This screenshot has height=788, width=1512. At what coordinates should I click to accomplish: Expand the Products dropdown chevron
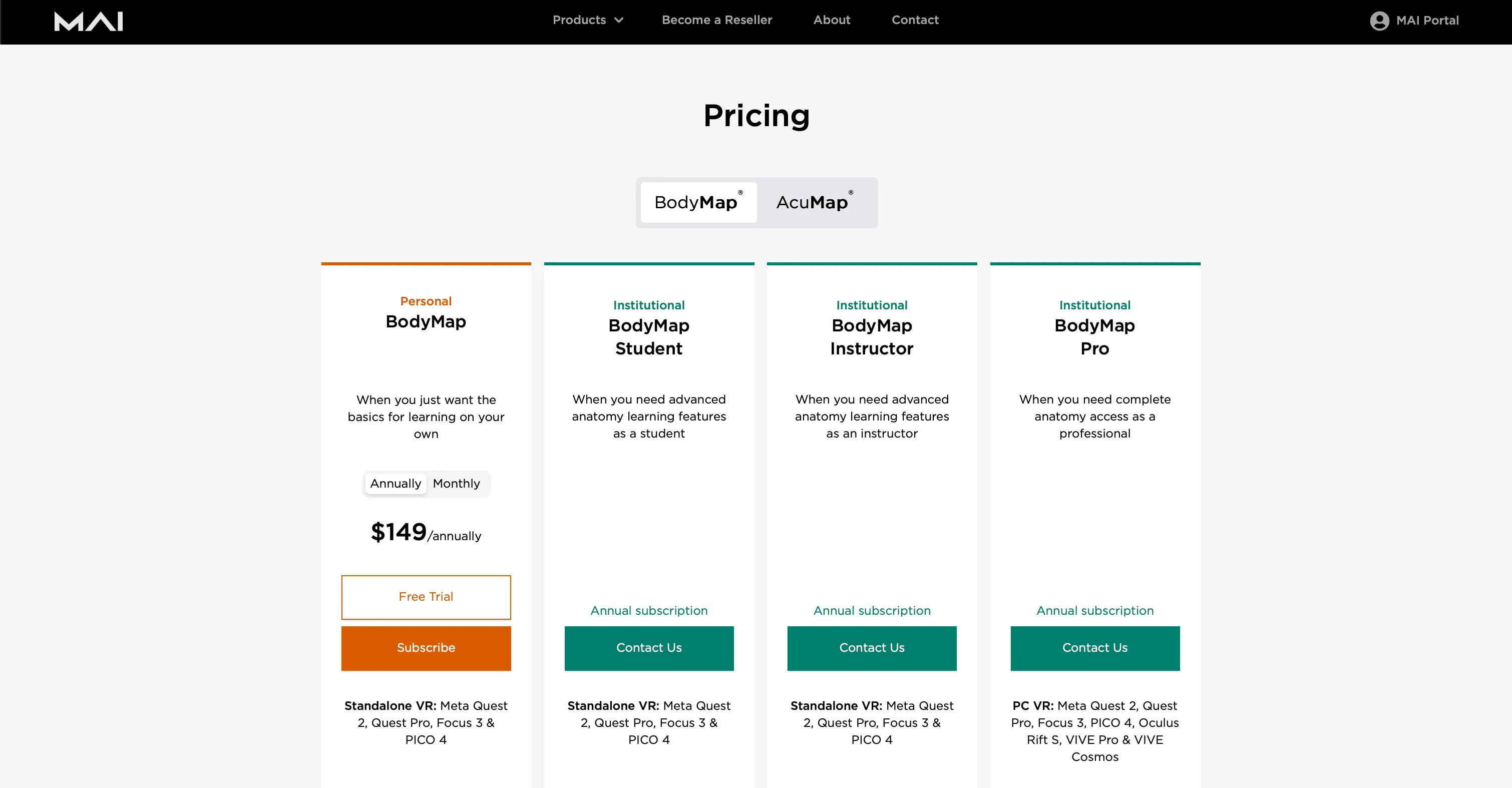coord(619,21)
